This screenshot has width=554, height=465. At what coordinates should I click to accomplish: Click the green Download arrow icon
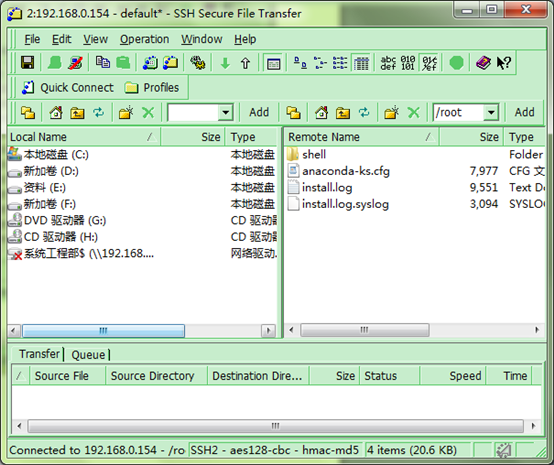tap(225, 64)
